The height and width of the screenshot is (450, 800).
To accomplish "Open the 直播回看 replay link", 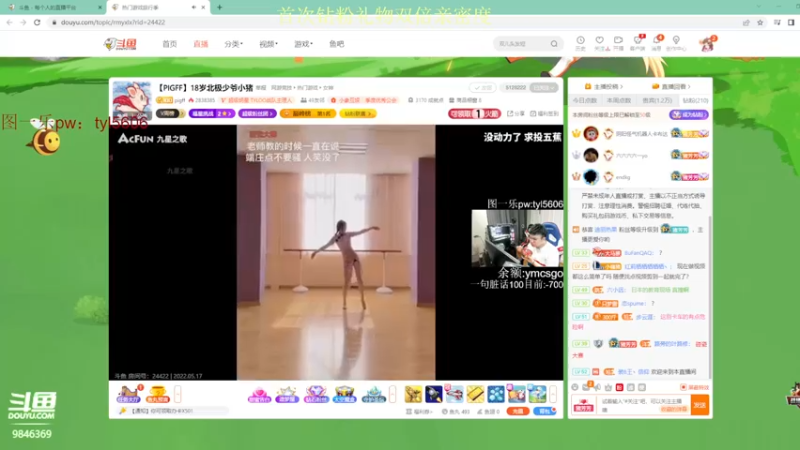I will pos(671,87).
